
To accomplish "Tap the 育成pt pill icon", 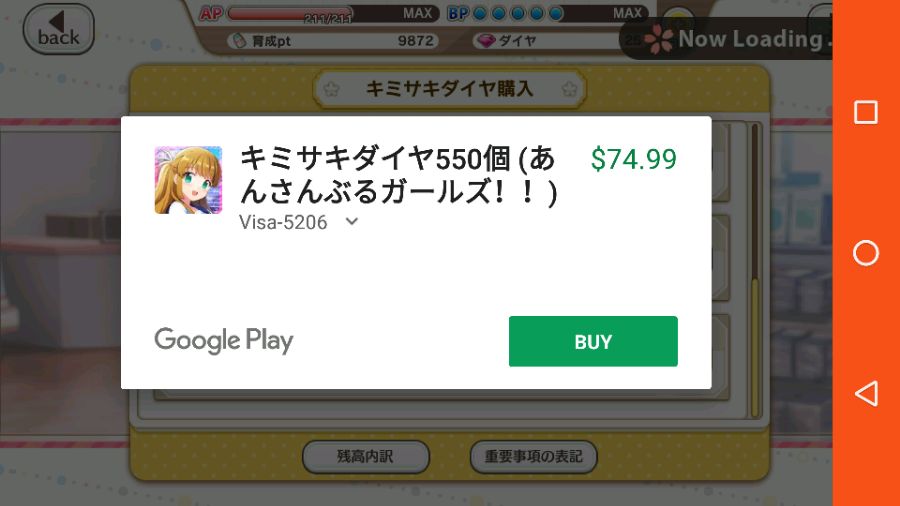I will click(238, 41).
